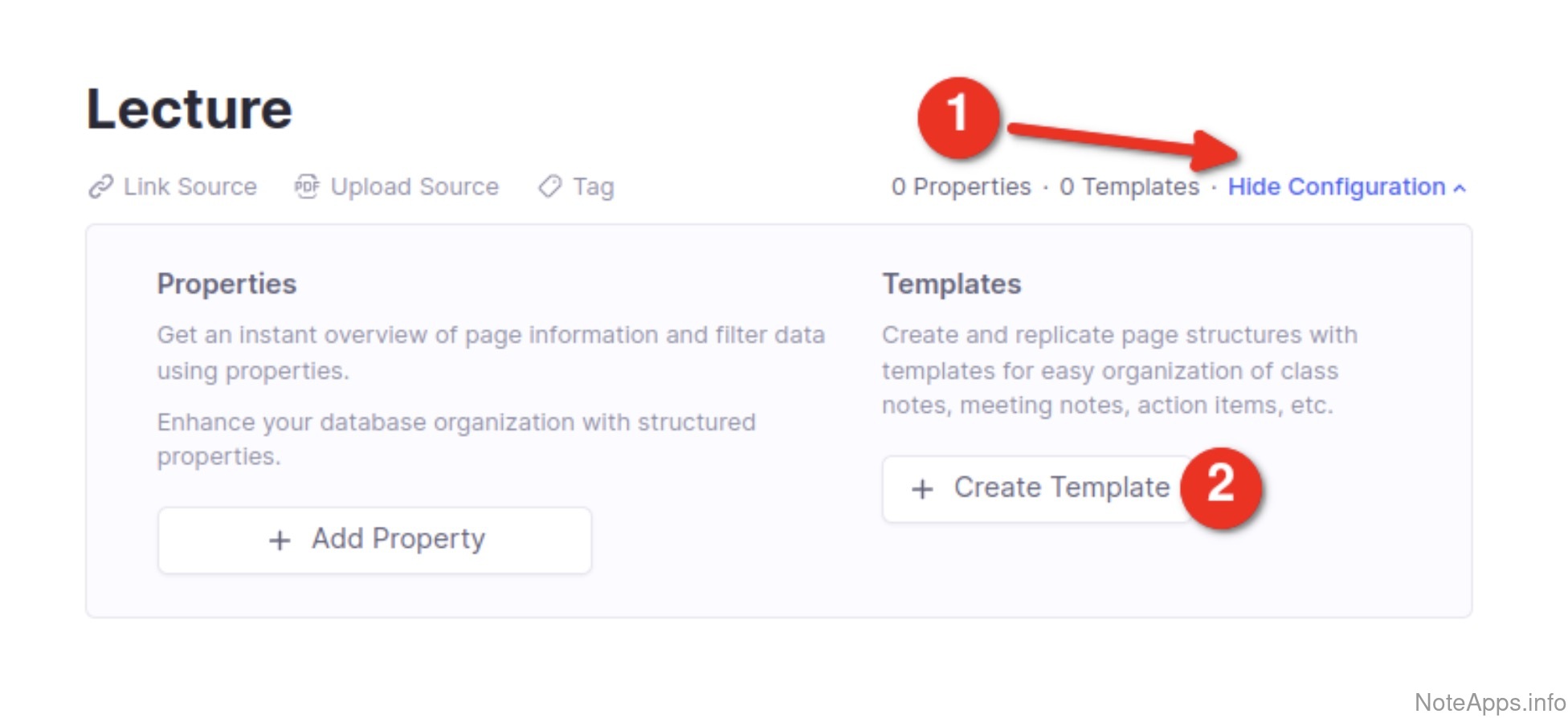Collapse configuration using the up chevron
1568x718 pixels.
click(1460, 188)
